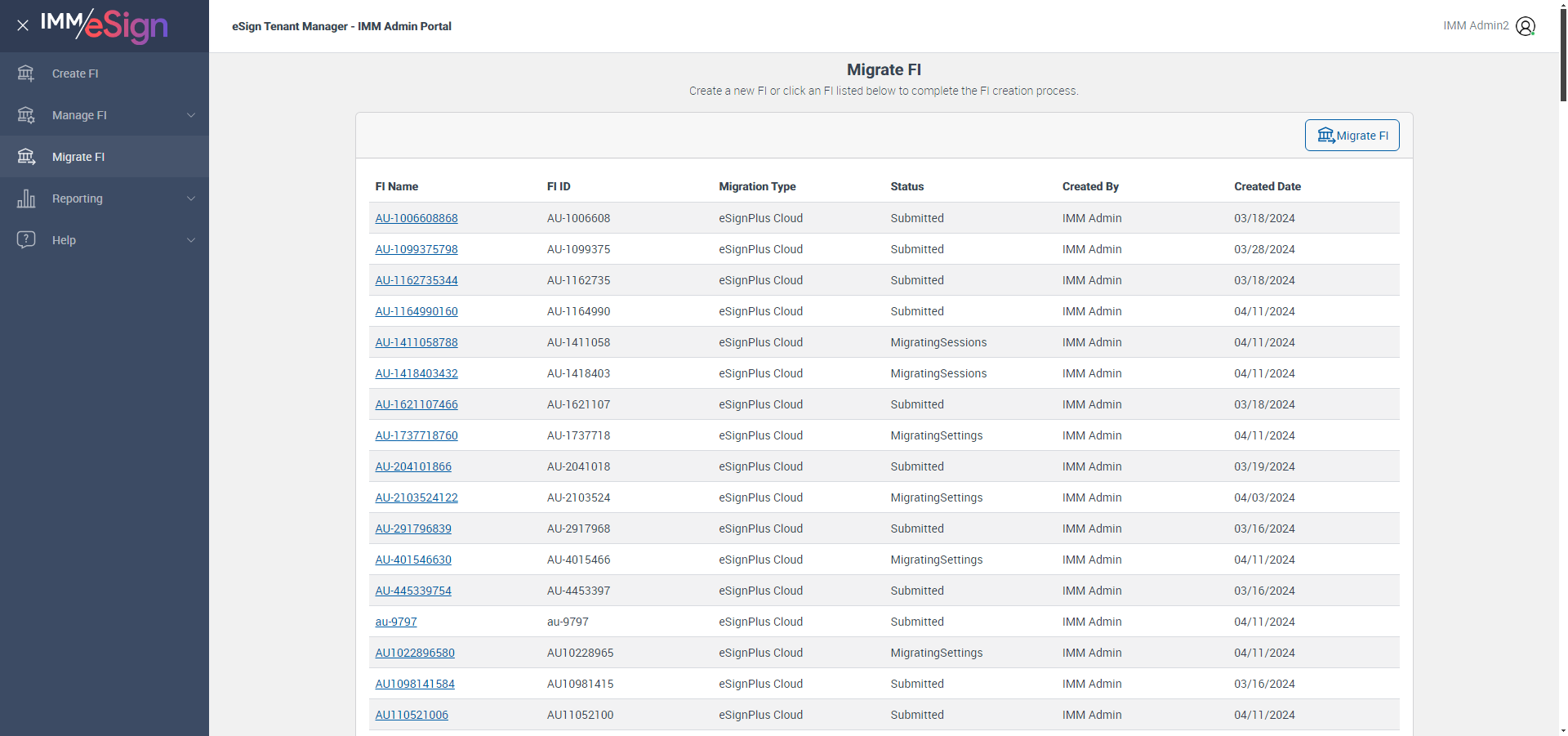Click the Help question mark icon
Viewport: 1568px width, 736px height.
(x=26, y=240)
